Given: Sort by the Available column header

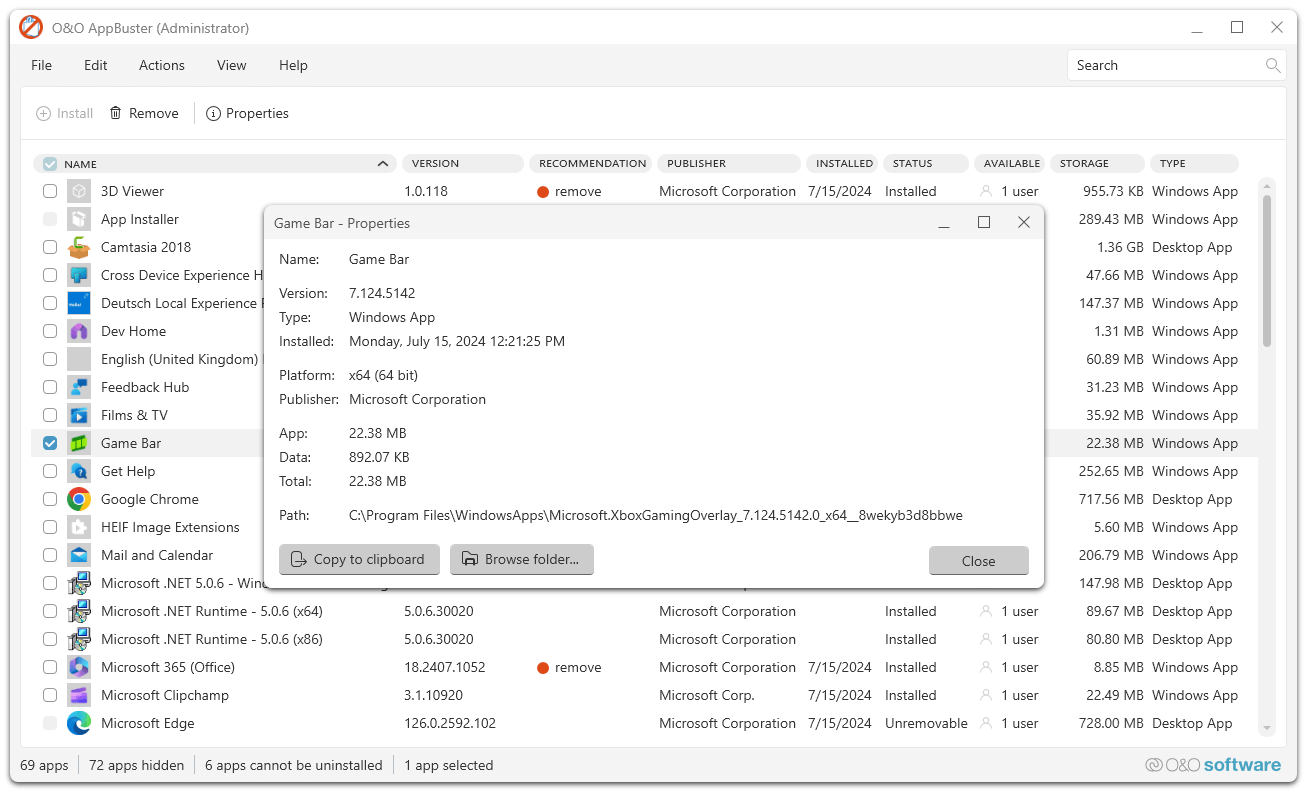Looking at the screenshot, I should [x=1010, y=163].
